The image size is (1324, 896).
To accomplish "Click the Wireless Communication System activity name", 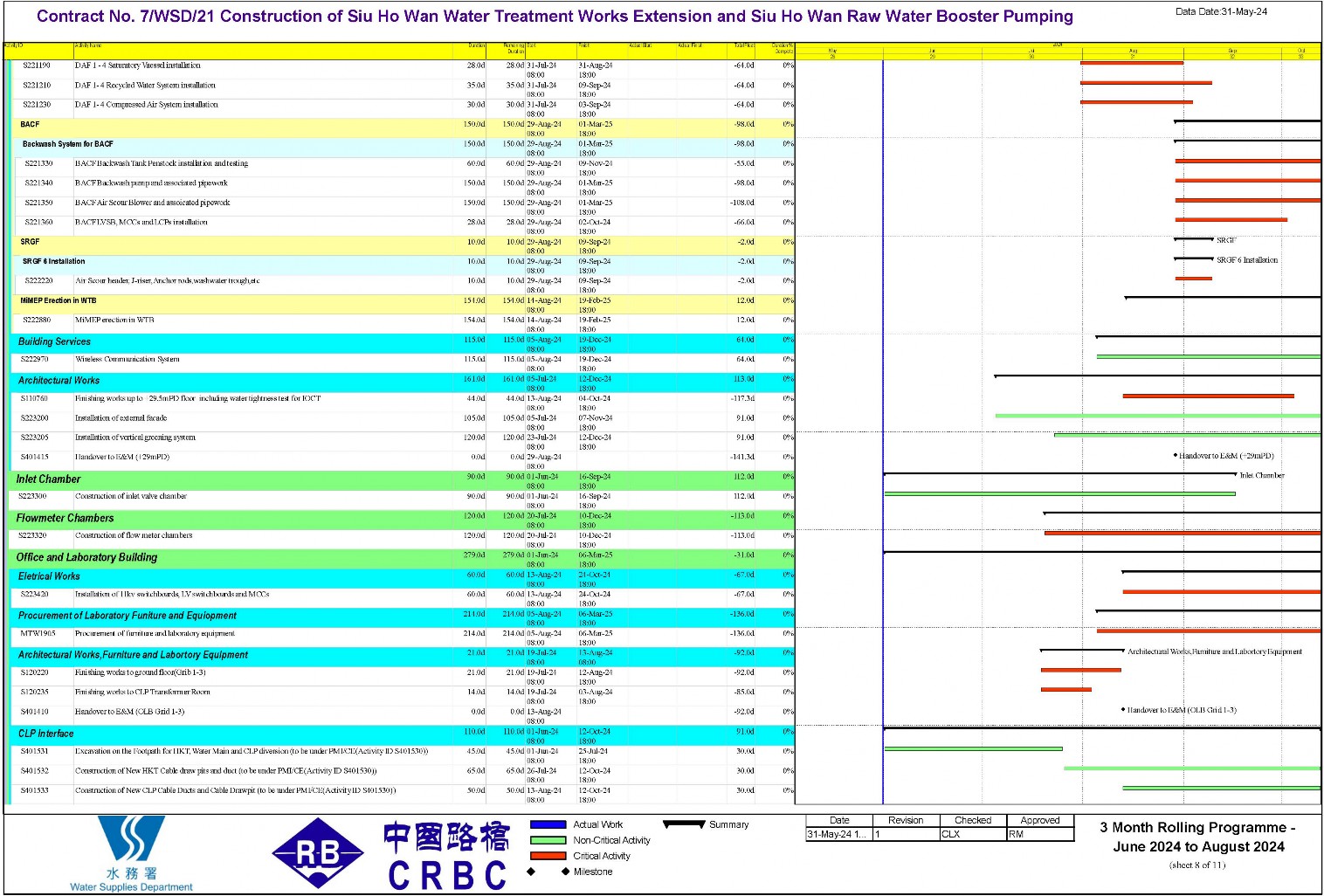I will pos(128,359).
